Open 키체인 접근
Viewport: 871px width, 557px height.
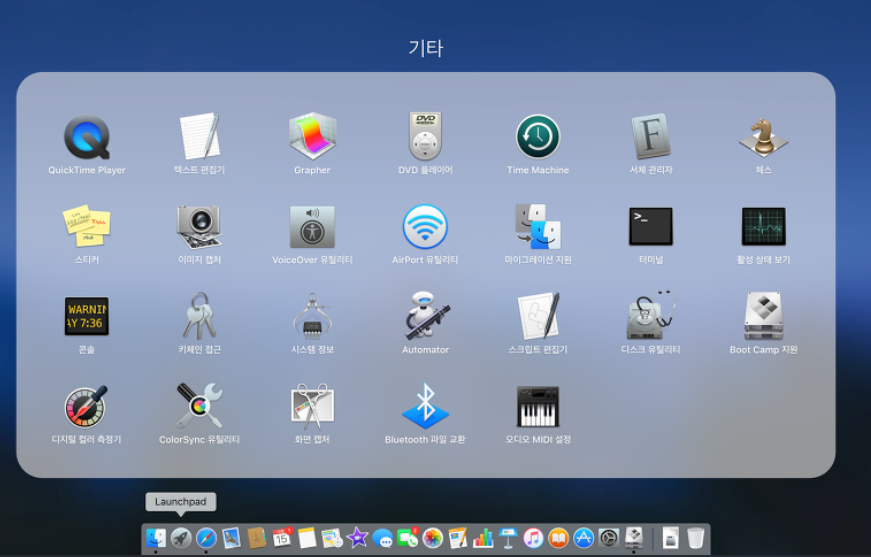199,316
